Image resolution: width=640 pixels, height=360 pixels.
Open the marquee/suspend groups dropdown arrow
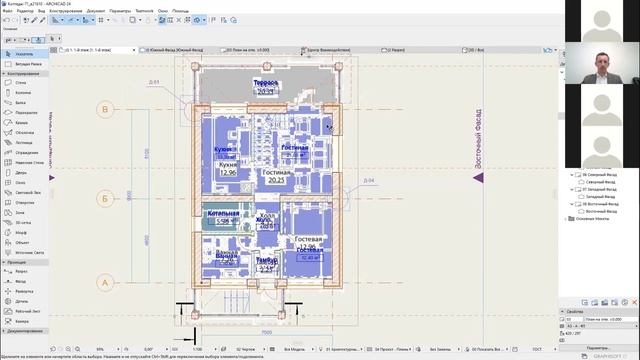click(140, 20)
